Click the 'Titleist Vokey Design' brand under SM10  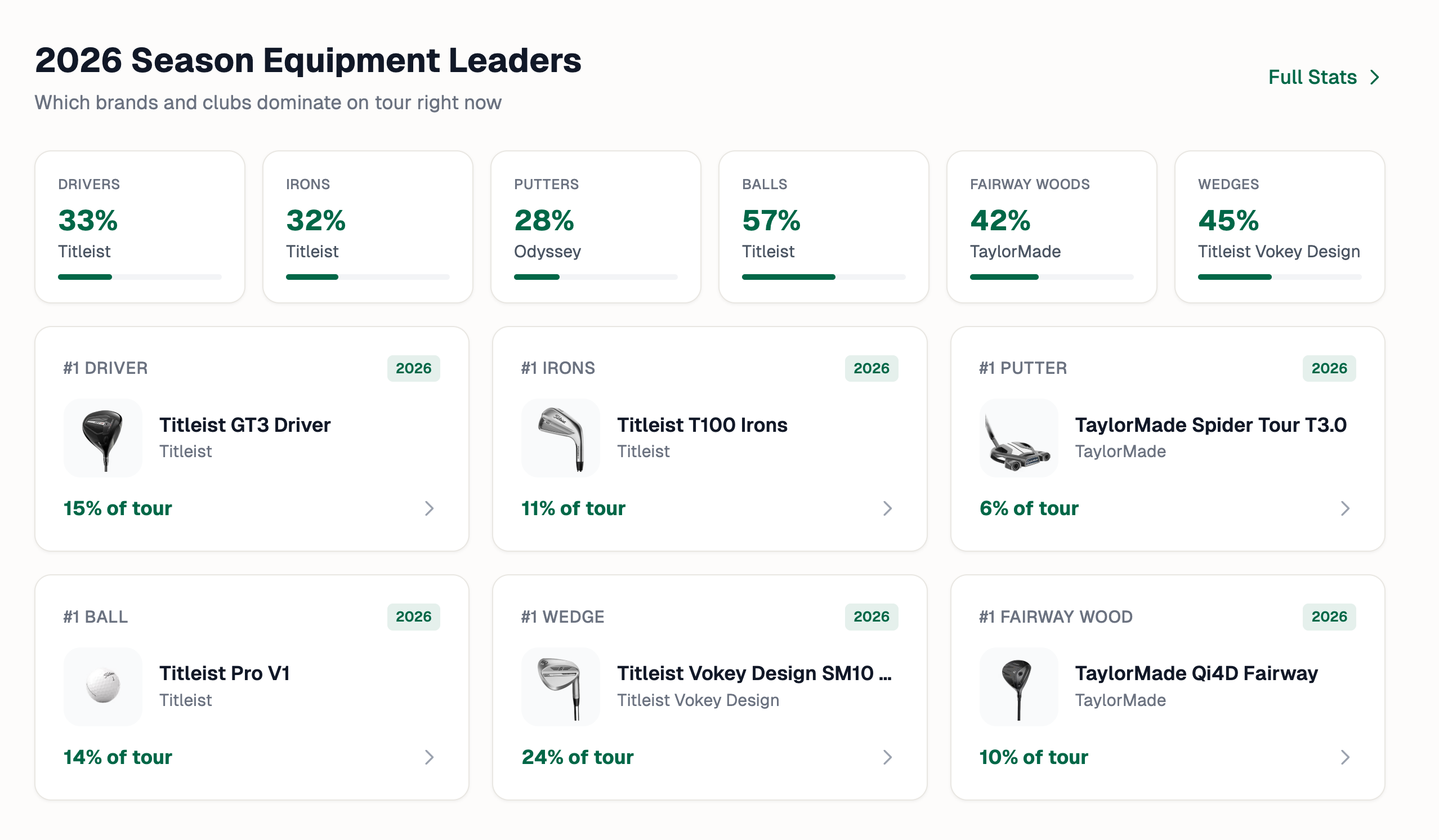click(698, 700)
